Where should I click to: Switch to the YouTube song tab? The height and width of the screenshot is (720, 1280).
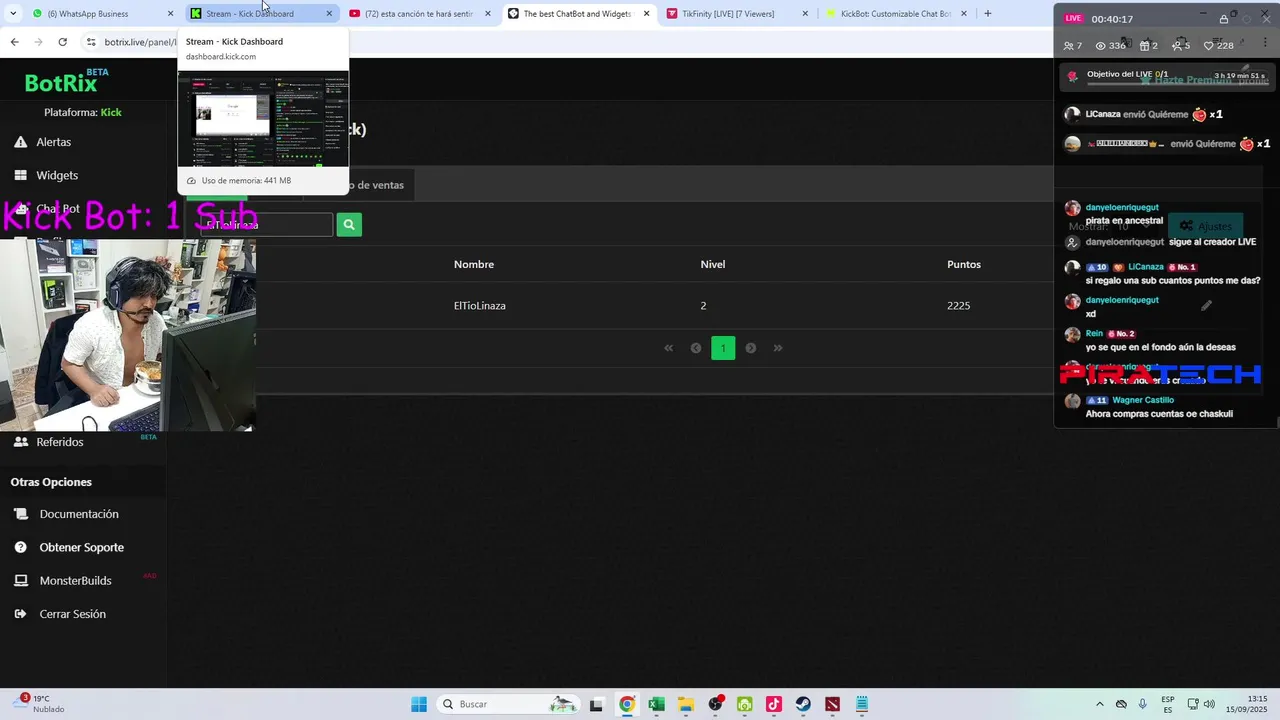click(x=420, y=14)
